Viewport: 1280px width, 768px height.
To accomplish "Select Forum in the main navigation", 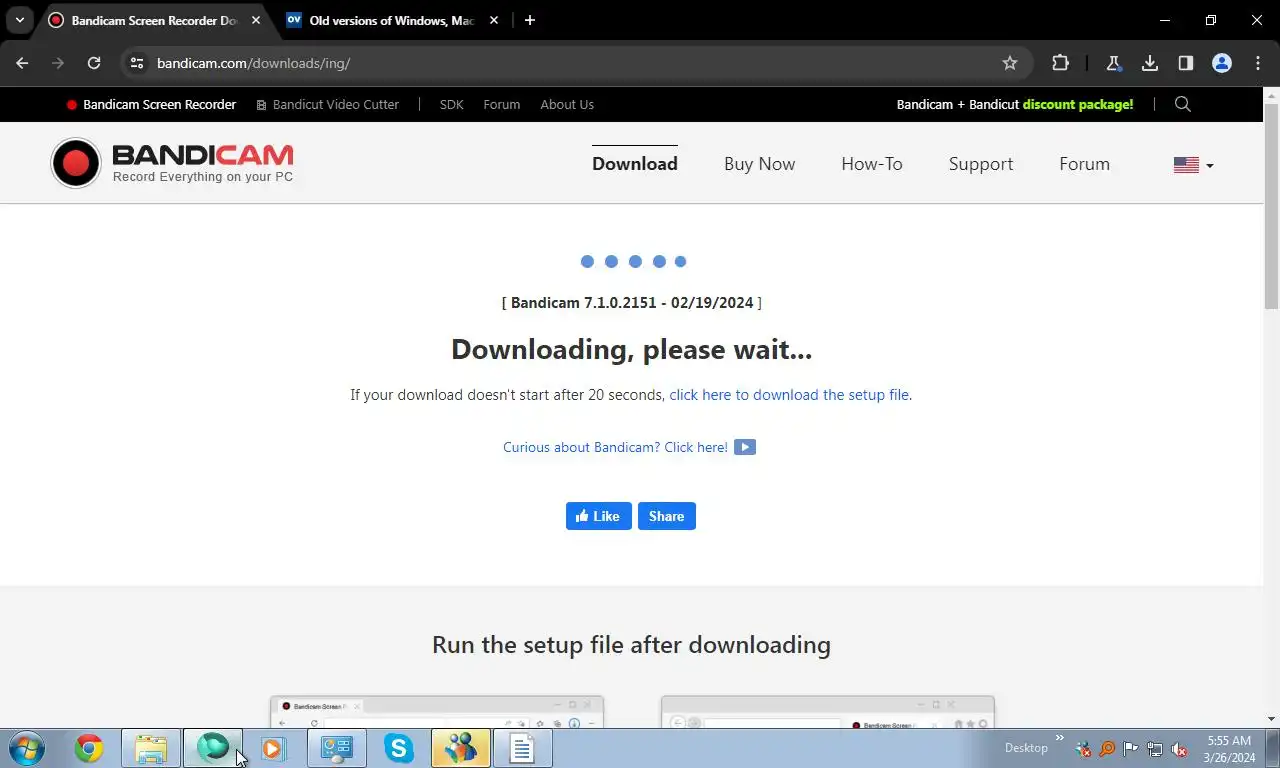I will 1084,164.
